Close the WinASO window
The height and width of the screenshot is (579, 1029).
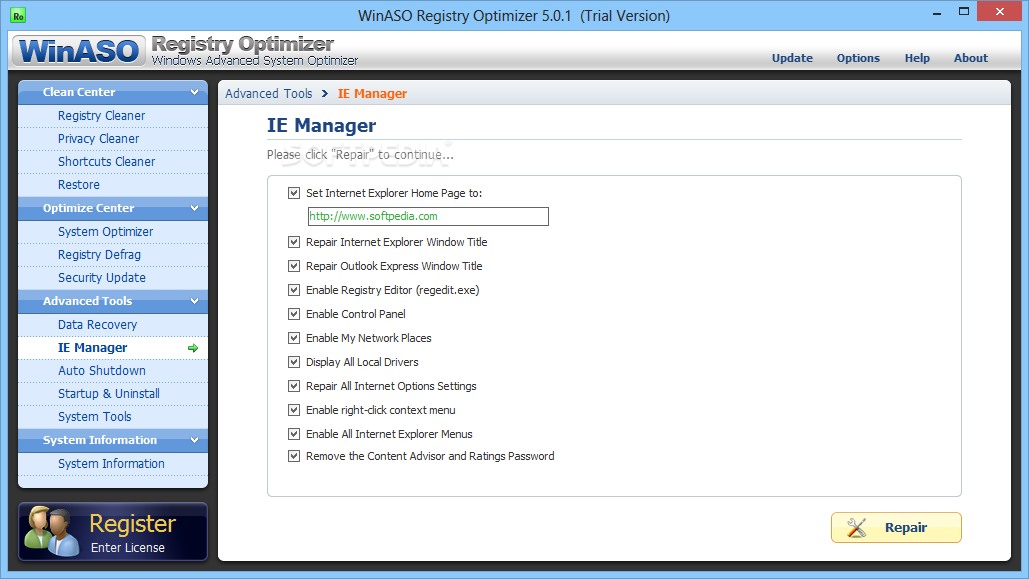(x=999, y=12)
